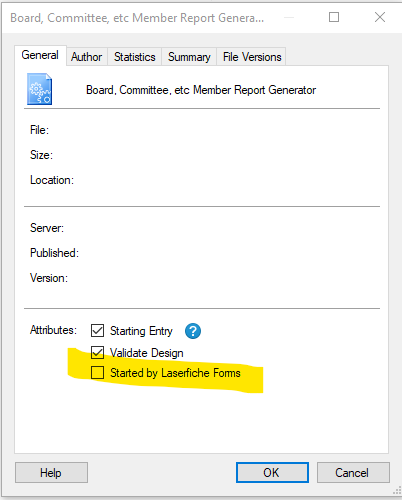This screenshot has width=402, height=500.
Task: Click the dialog title bar text
Action: point(137,18)
